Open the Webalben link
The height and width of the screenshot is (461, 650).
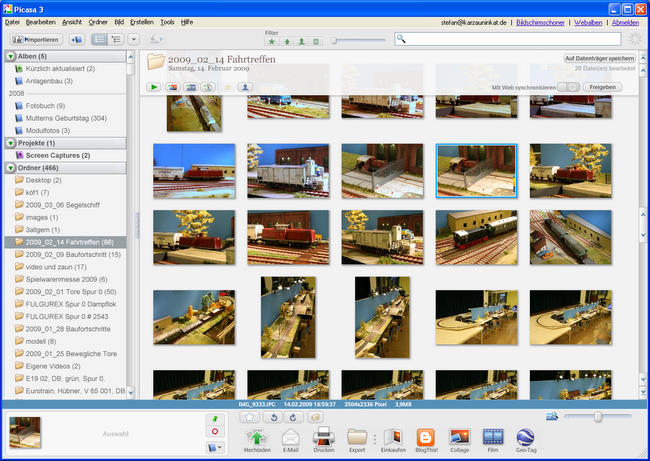(586, 21)
